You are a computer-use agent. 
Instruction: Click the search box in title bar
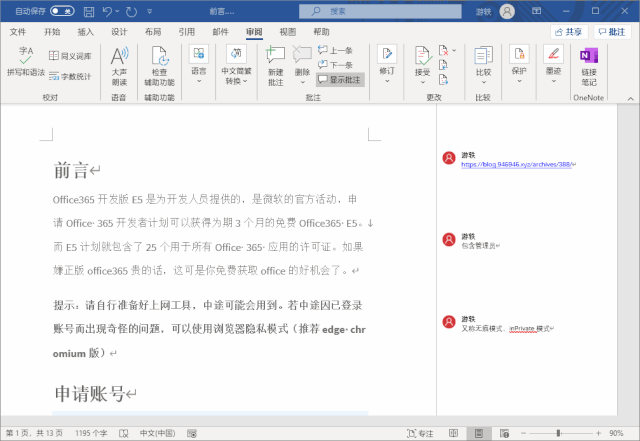click(380, 11)
